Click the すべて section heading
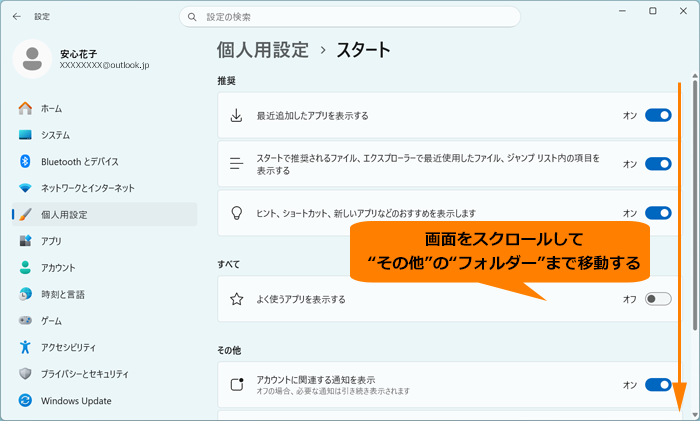The width and height of the screenshot is (700, 421). 229,264
